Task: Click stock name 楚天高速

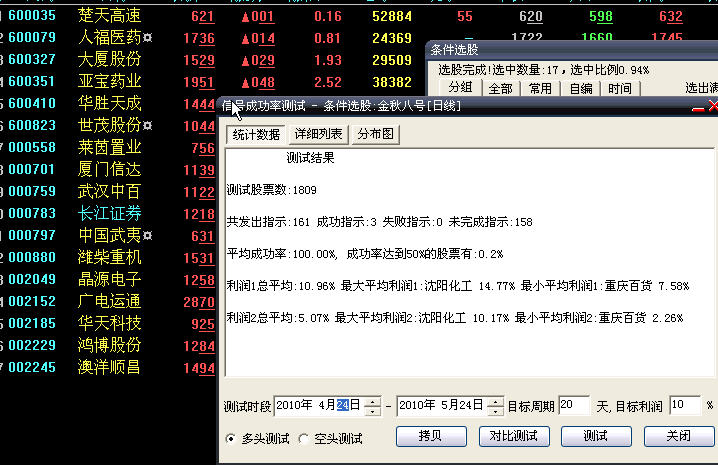Action: [x=109, y=16]
